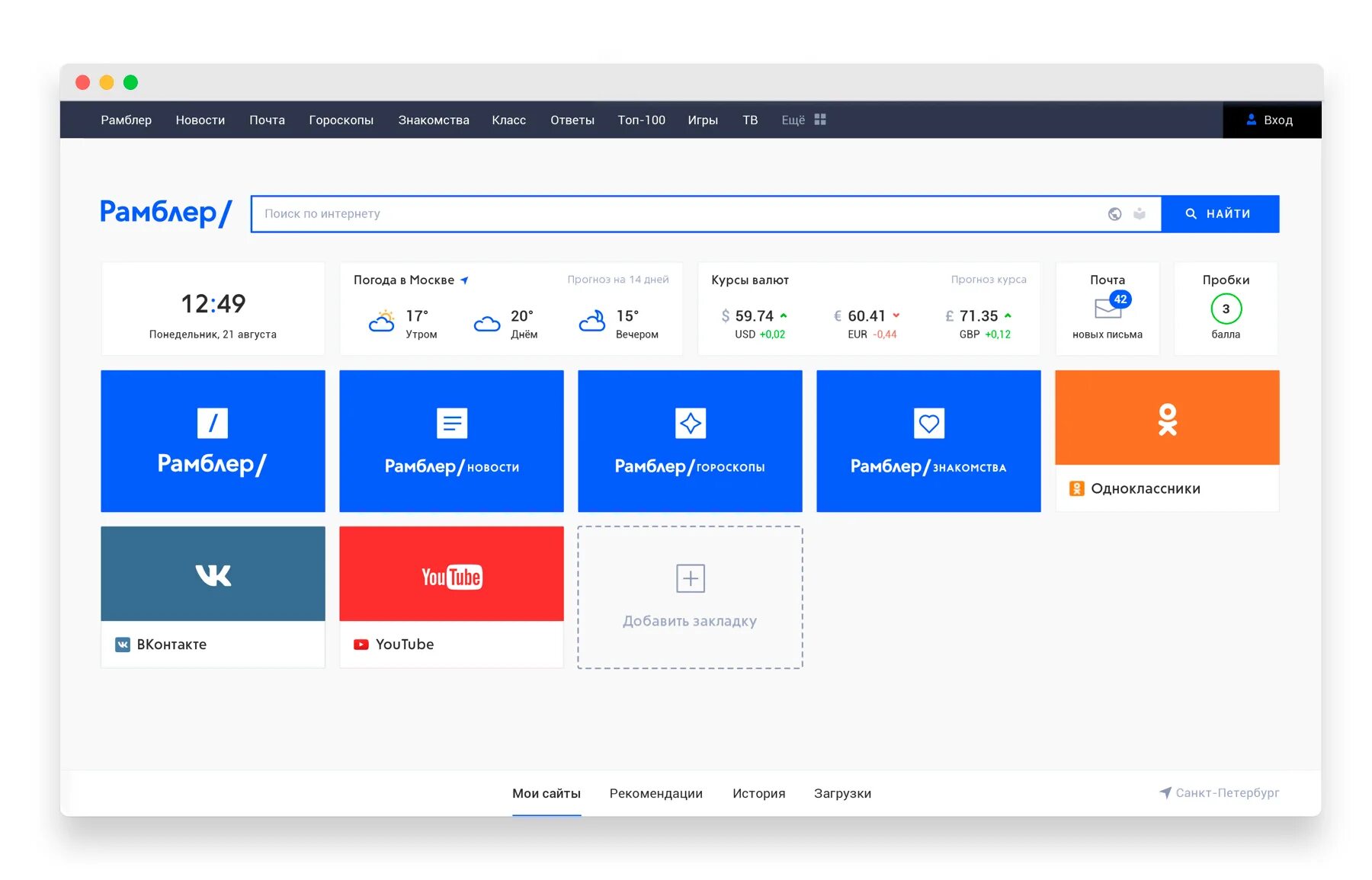Click the small Одноклассники favicon
This screenshot has height=880, width=1372.
tap(1076, 488)
